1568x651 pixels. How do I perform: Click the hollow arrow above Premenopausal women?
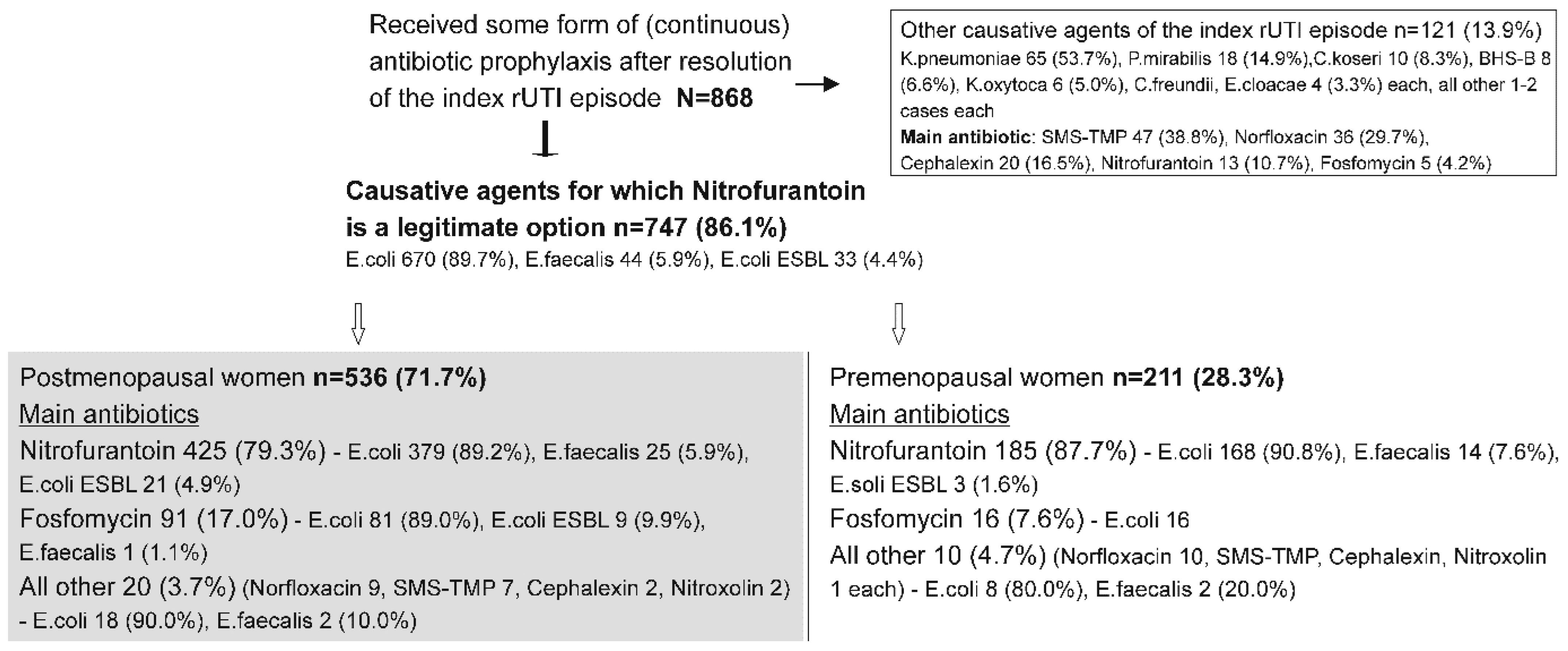click(898, 323)
